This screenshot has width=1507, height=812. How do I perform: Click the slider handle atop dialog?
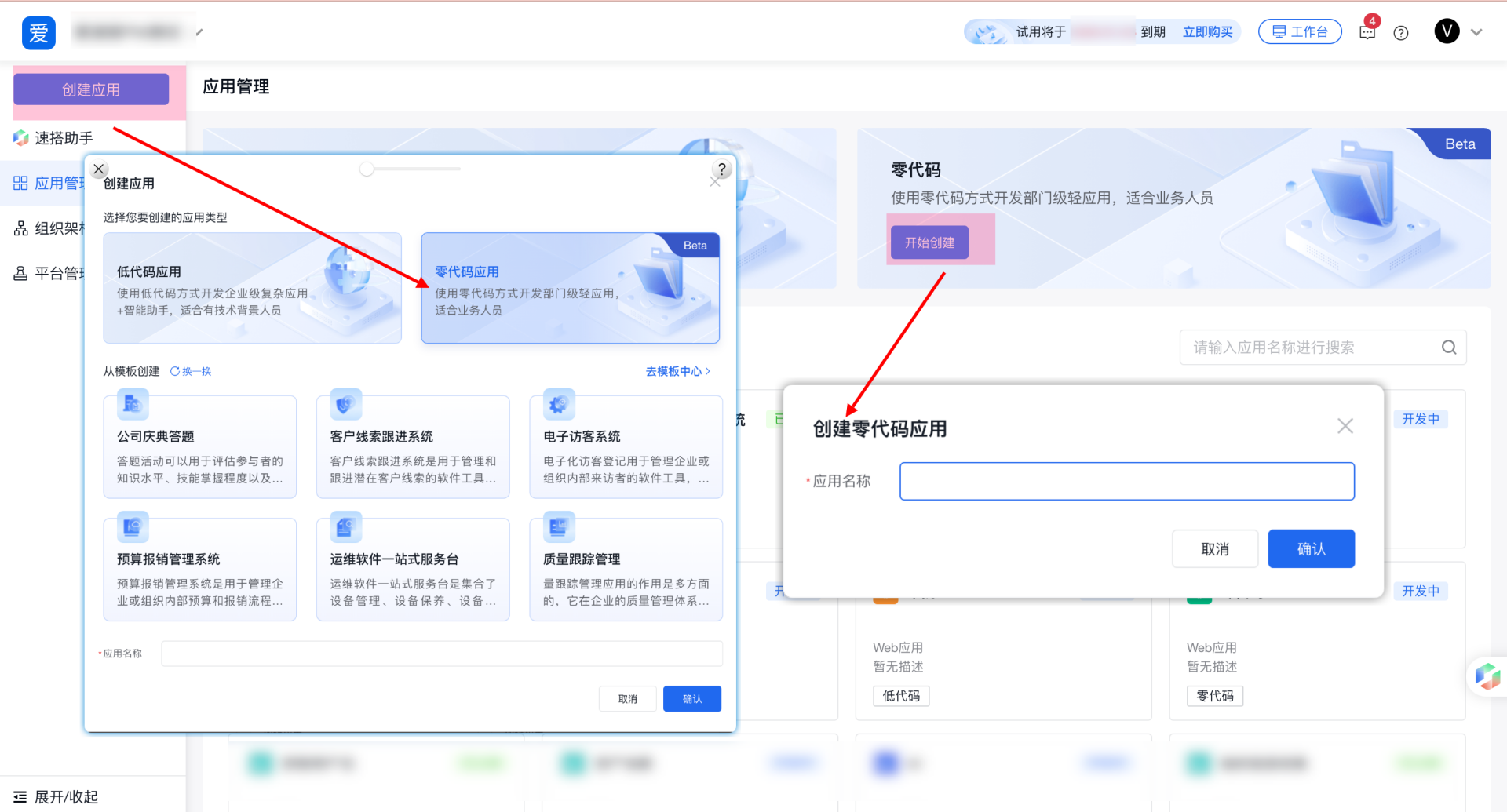tap(367, 169)
